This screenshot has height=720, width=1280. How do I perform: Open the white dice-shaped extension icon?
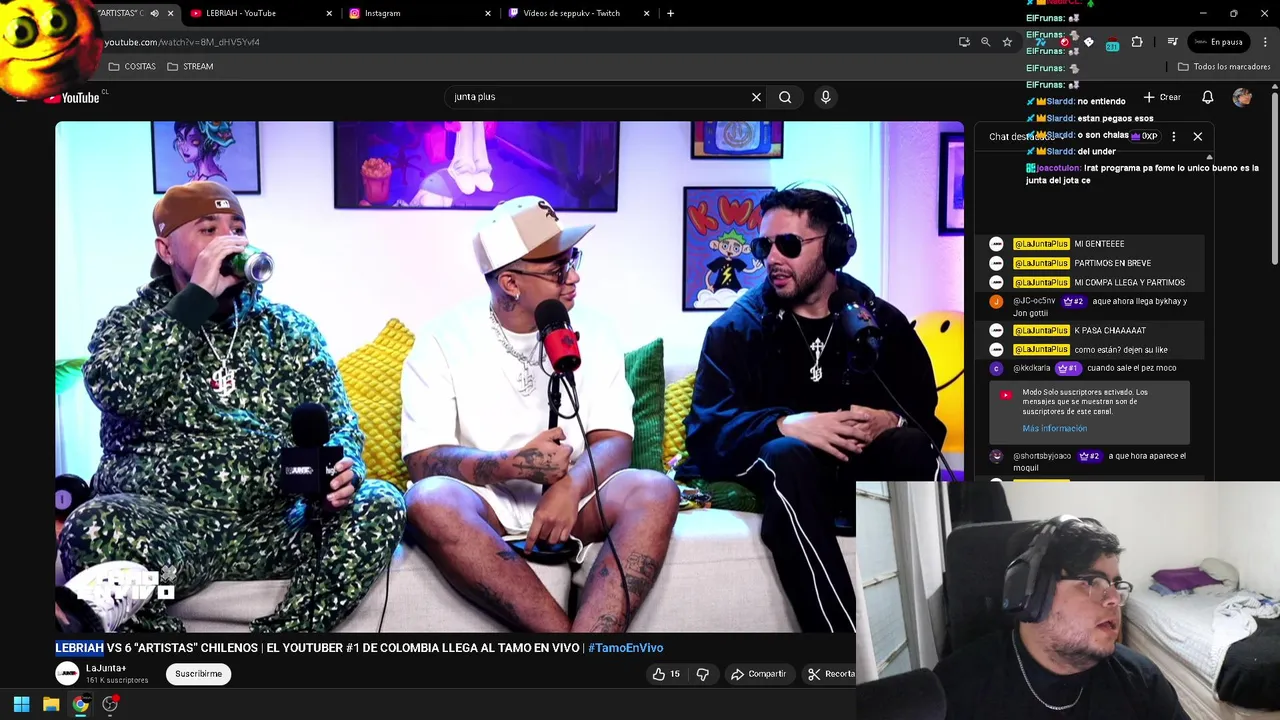click(x=1089, y=42)
